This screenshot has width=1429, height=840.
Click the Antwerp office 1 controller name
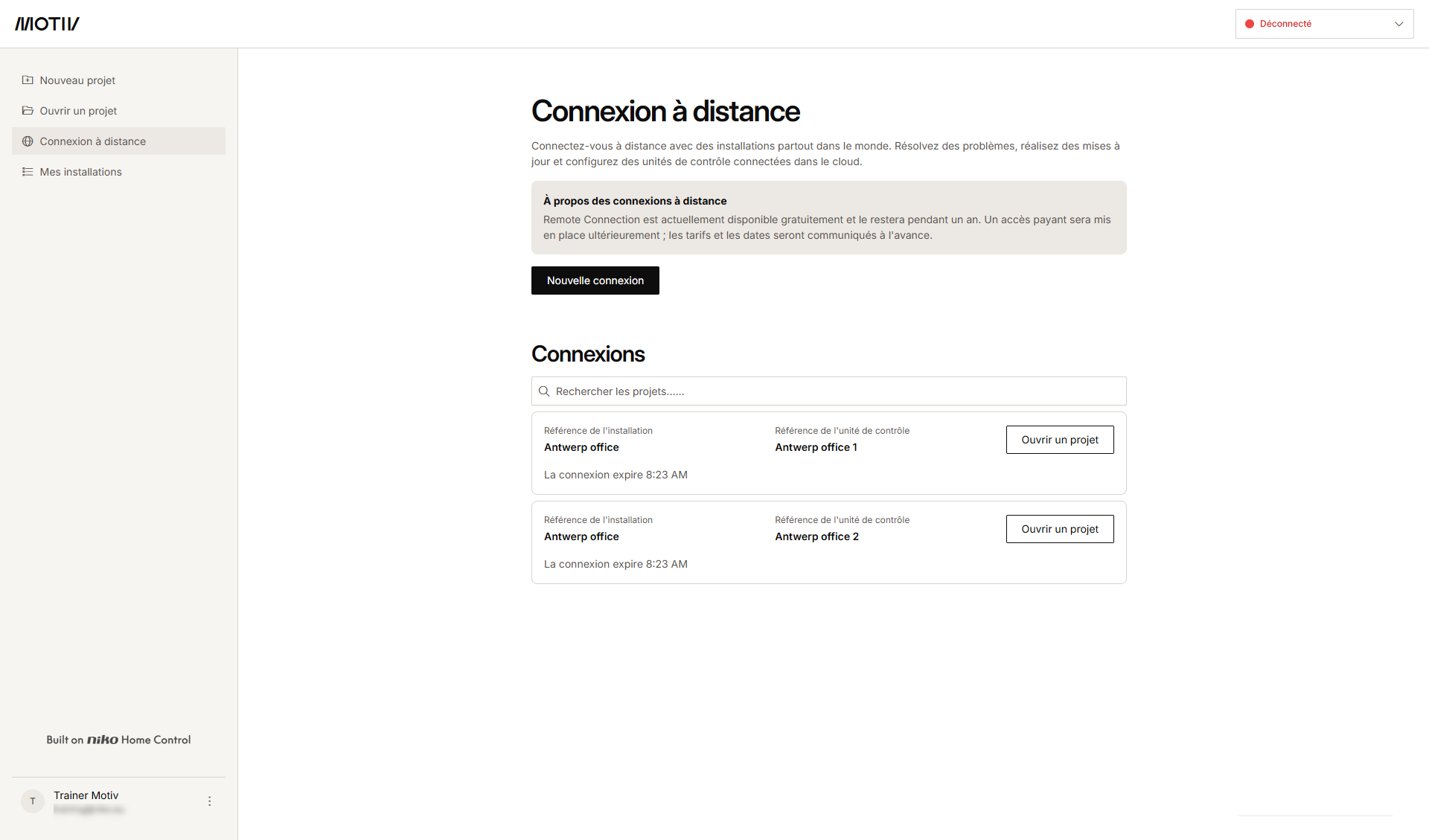(x=816, y=447)
